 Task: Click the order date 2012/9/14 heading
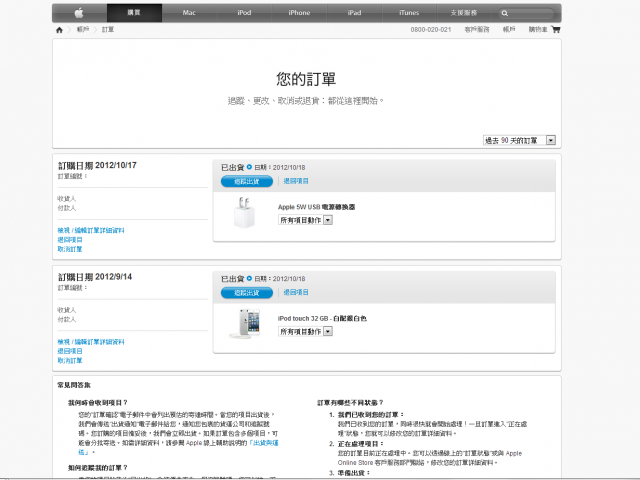tap(95, 277)
